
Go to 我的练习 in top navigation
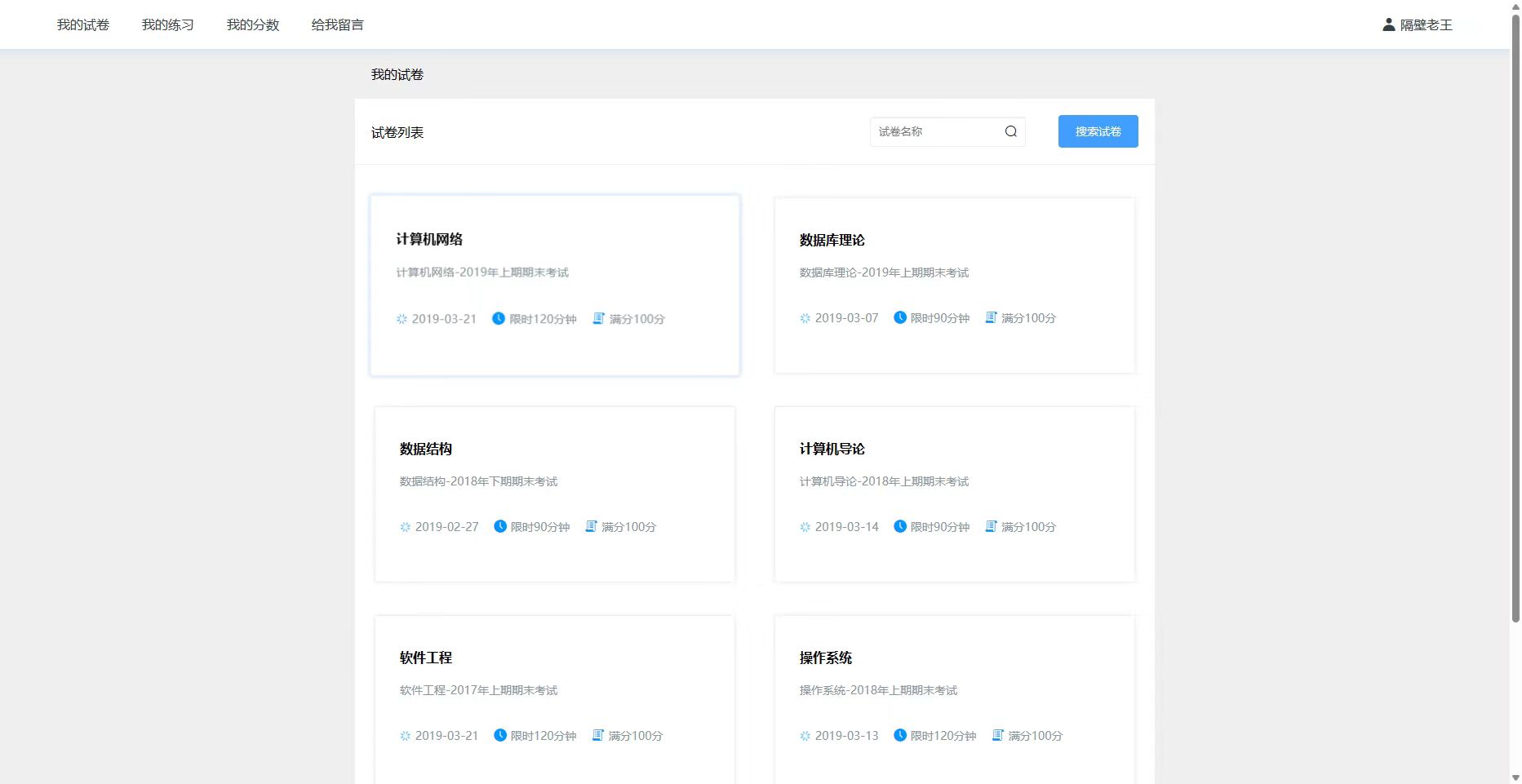point(168,24)
